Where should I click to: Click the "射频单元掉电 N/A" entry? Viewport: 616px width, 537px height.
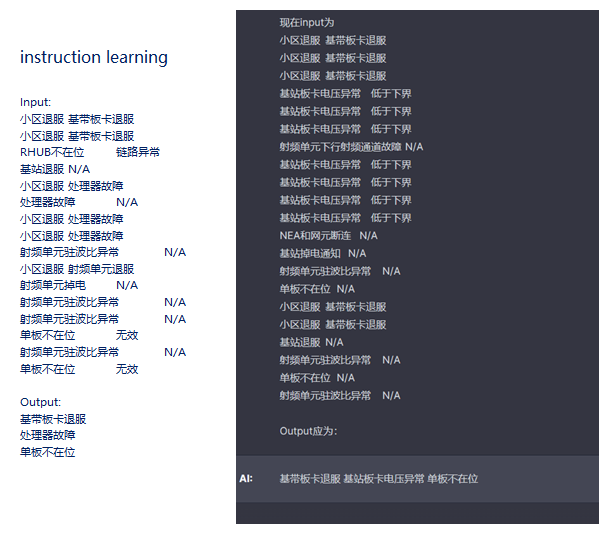(78, 286)
